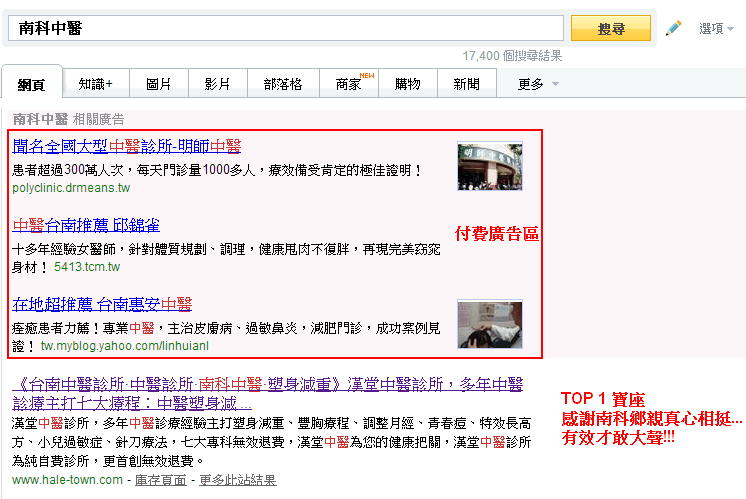Open ad link 在地超推薦 台南惠安中醫
Image resolution: width=746 pixels, height=499 pixels.
click(x=102, y=304)
